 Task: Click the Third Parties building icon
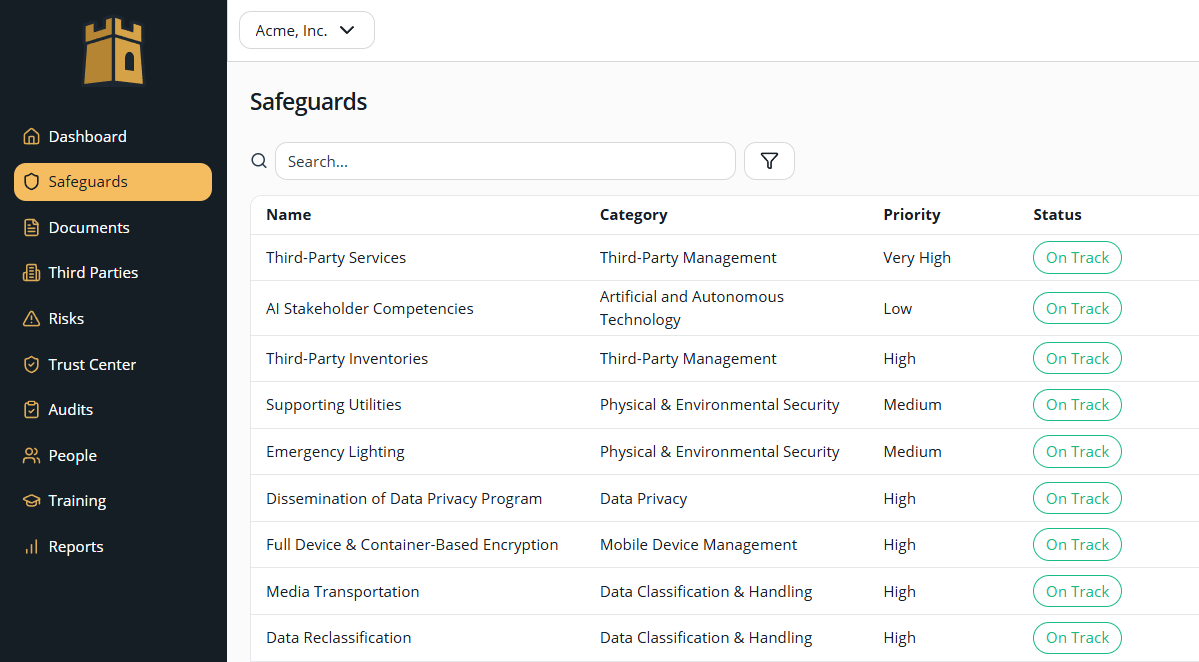[31, 272]
